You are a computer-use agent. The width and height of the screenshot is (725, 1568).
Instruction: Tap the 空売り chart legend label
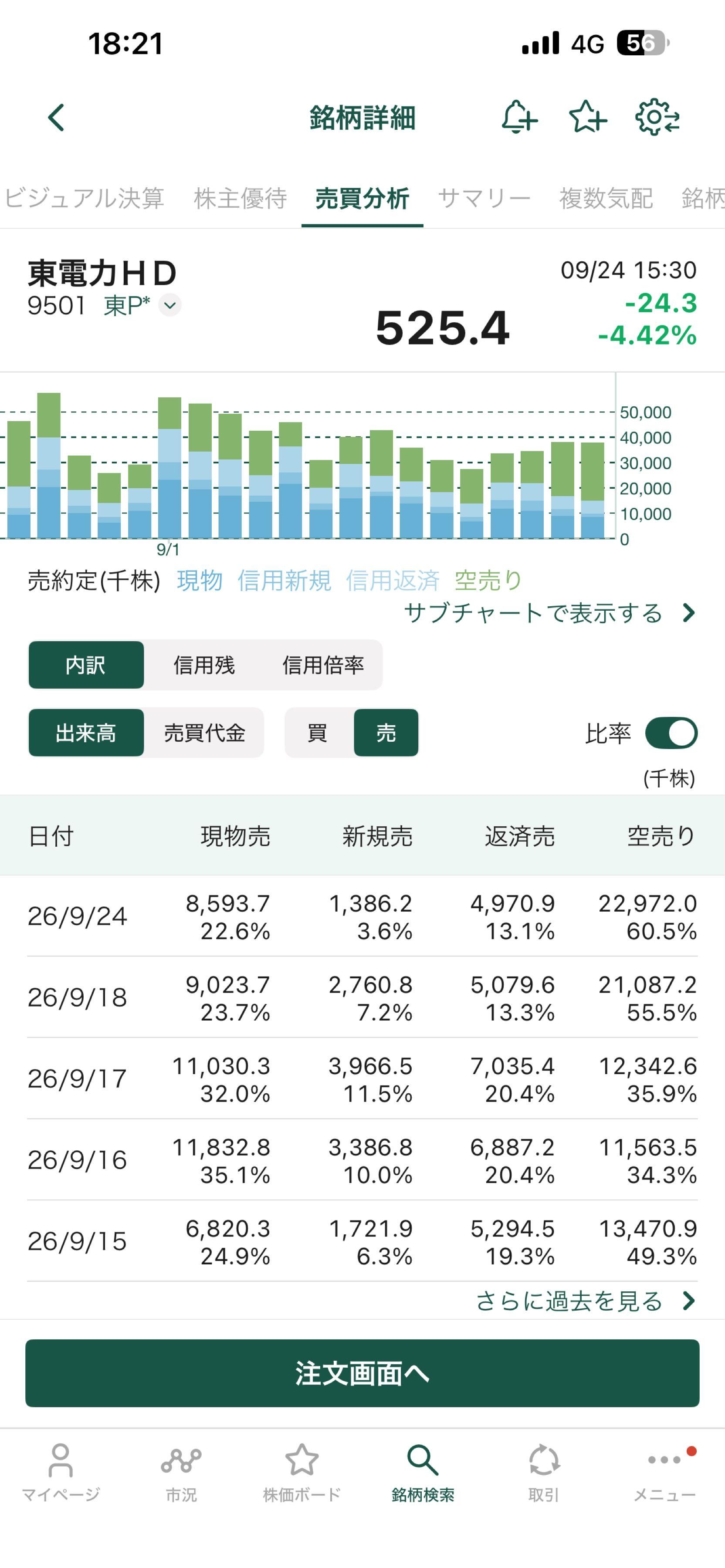[489, 581]
